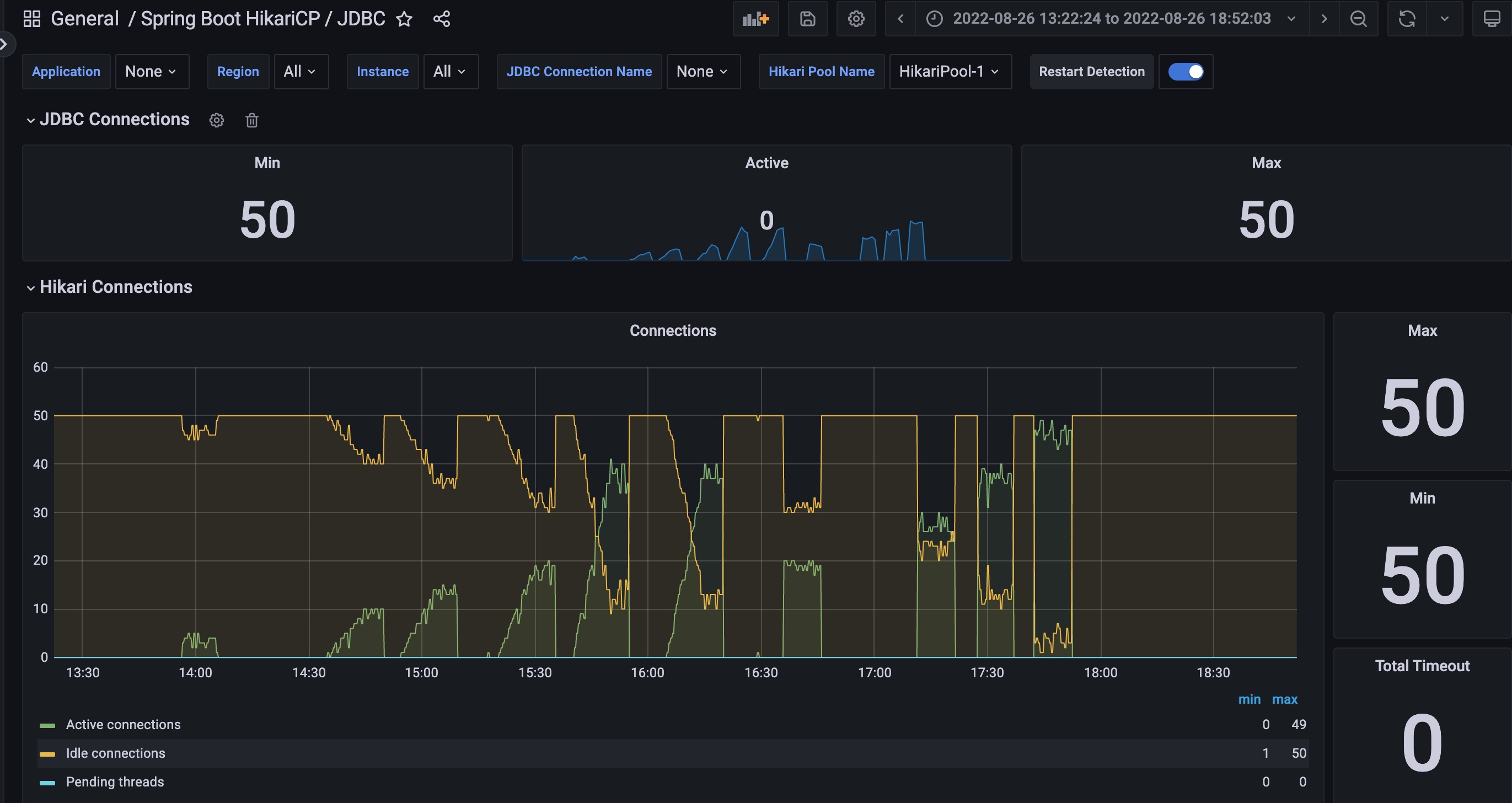The image size is (1512, 803).
Task: Click Idle connections color swatch
Action: pyautogui.click(x=47, y=754)
